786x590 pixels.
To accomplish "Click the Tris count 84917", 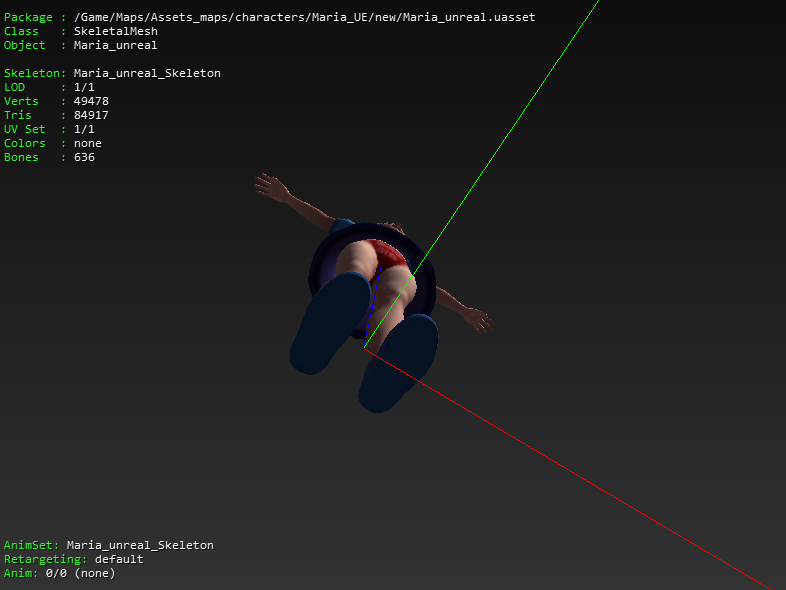I will 91,115.
